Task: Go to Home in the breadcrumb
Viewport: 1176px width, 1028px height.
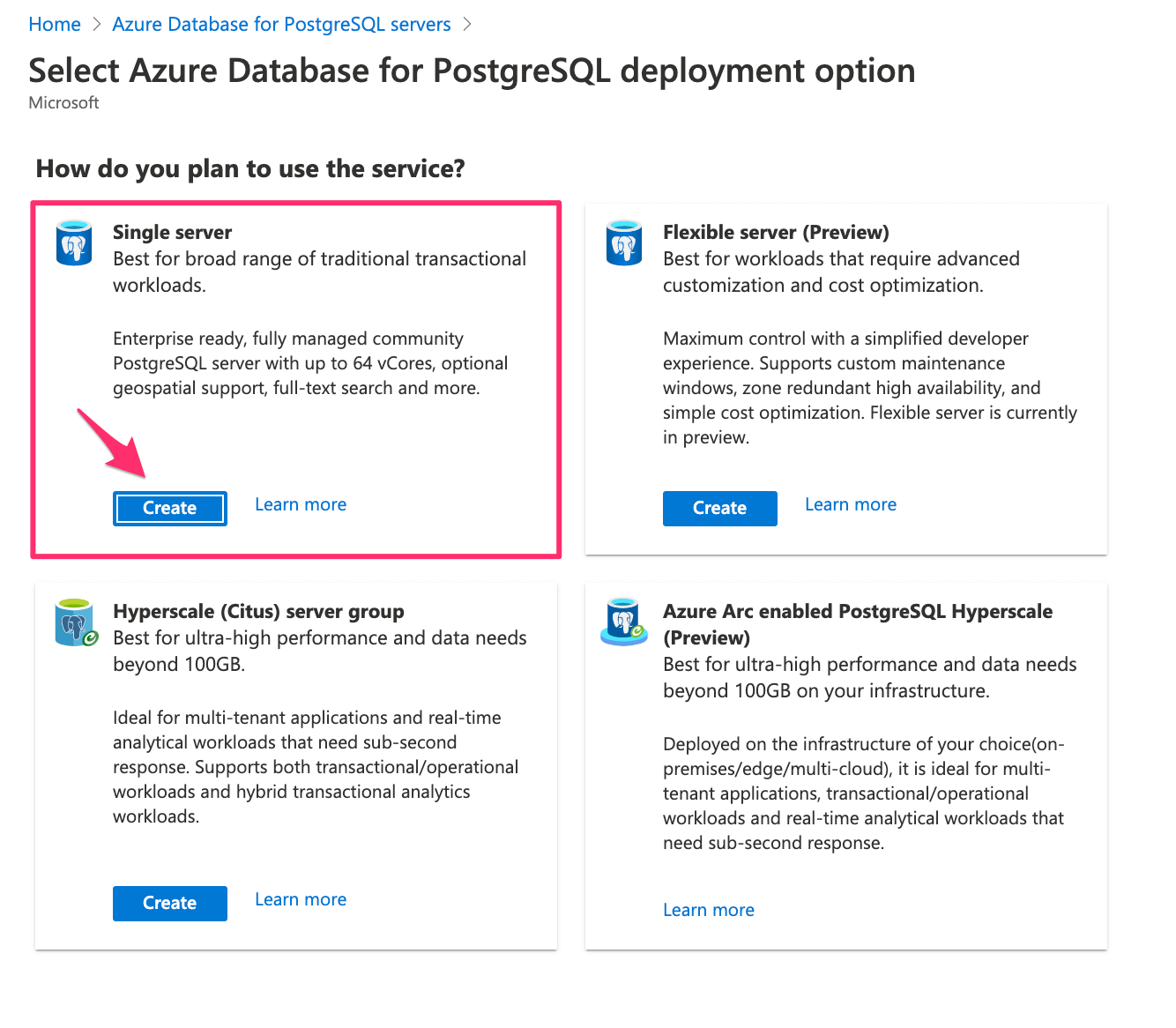Action: [55, 25]
